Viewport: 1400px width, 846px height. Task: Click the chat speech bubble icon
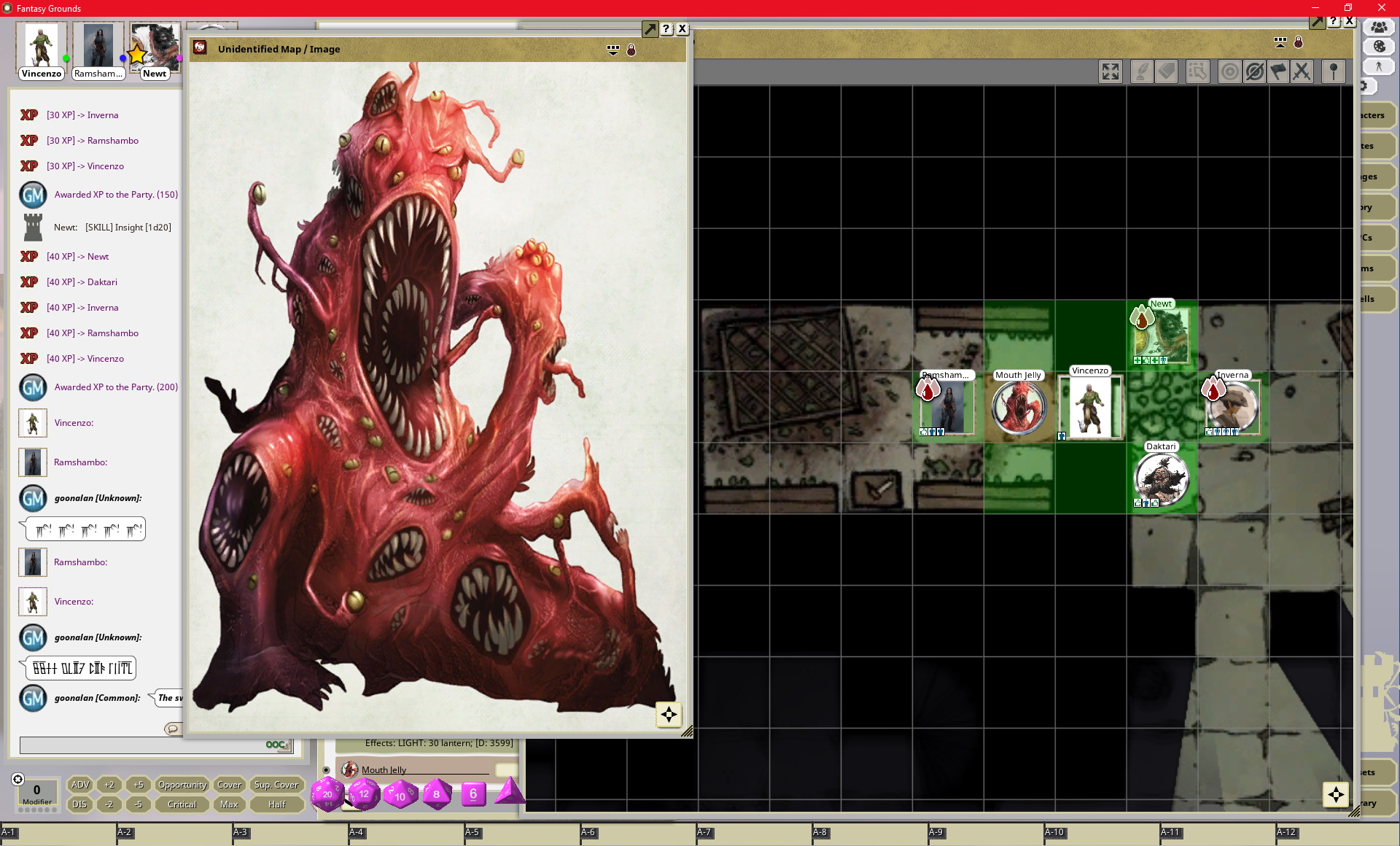point(173,729)
